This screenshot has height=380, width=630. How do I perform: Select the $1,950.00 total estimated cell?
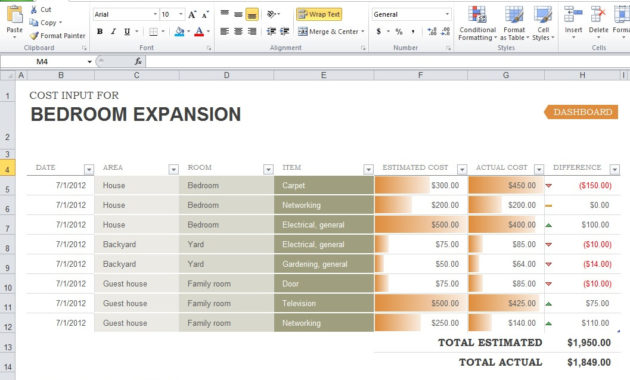click(x=582, y=343)
